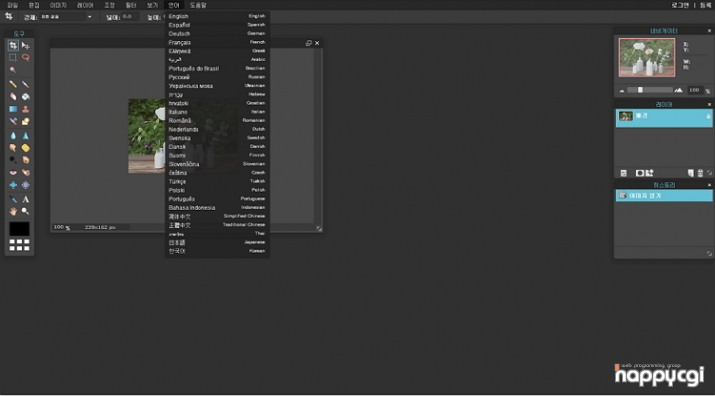715x396 pixels.
Task: Choose Italiano in the language menu
Action: pyautogui.click(x=217, y=112)
